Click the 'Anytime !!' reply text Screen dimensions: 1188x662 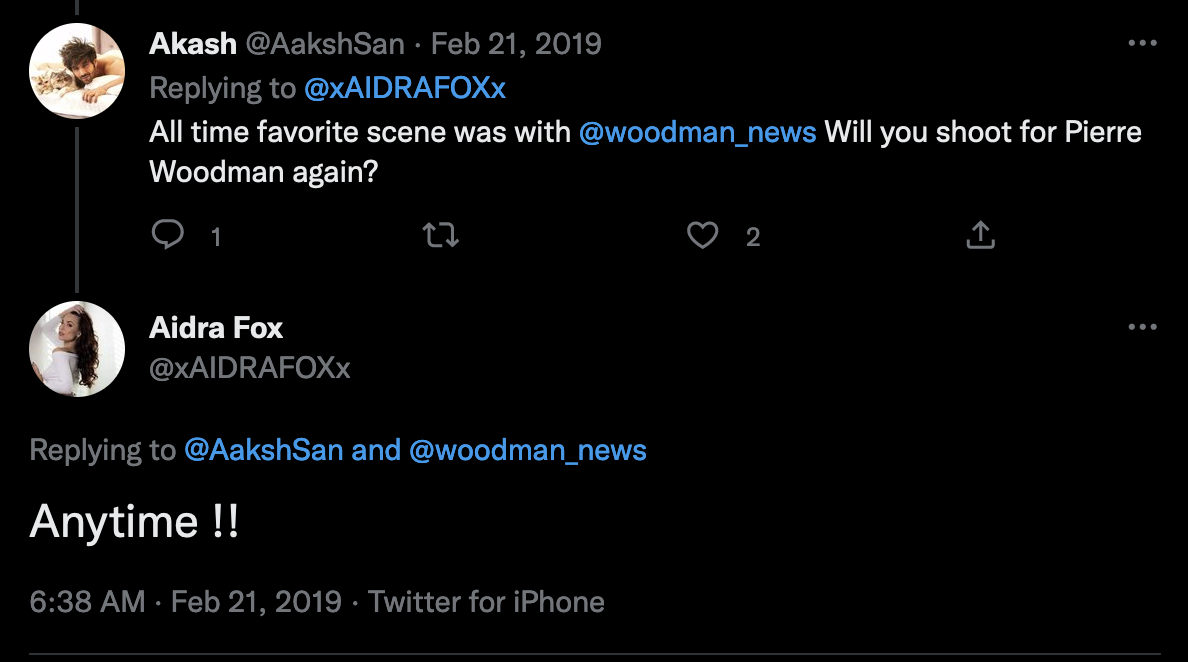[x=134, y=522]
